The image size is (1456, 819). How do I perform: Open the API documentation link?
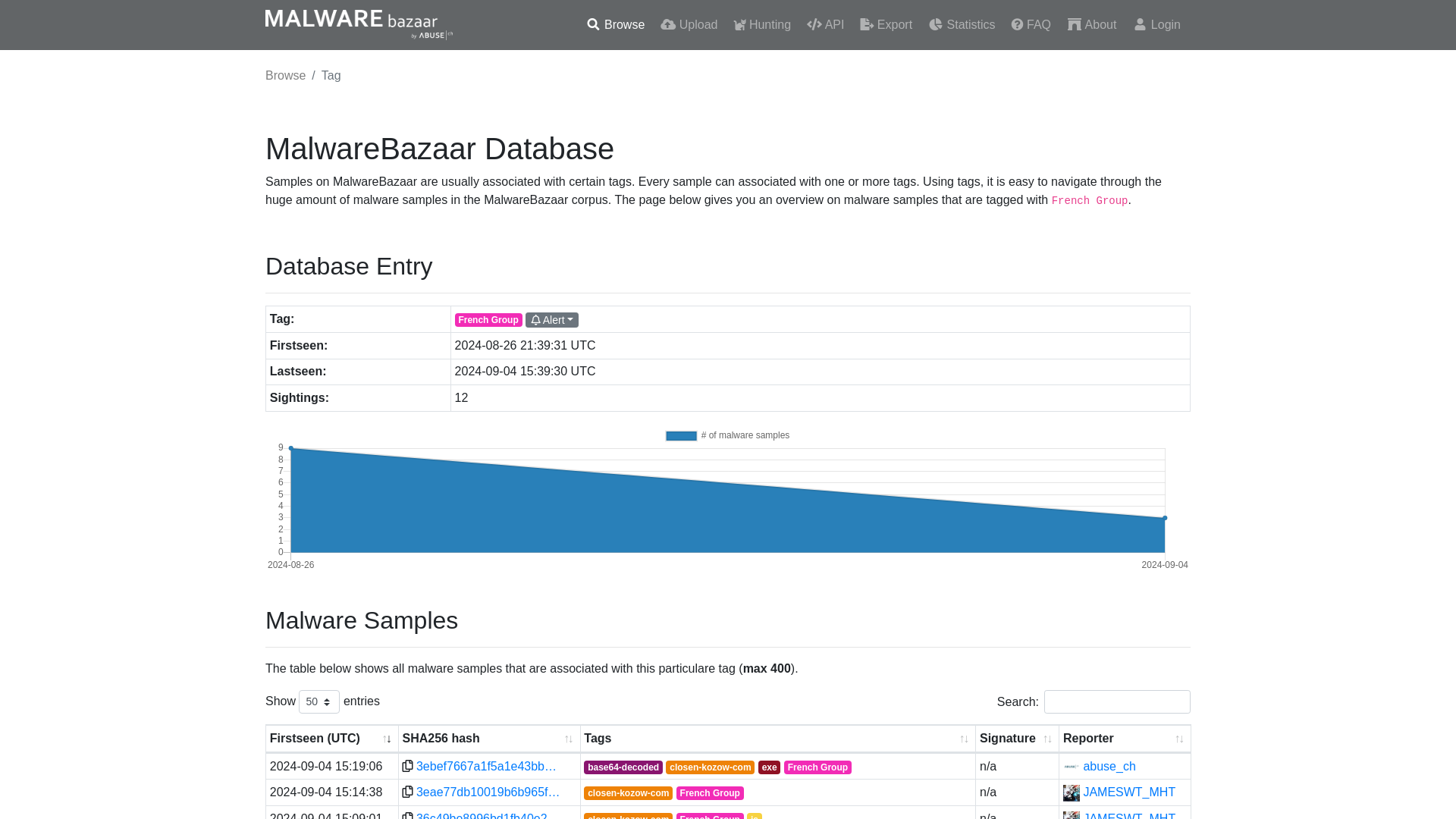tap(825, 25)
